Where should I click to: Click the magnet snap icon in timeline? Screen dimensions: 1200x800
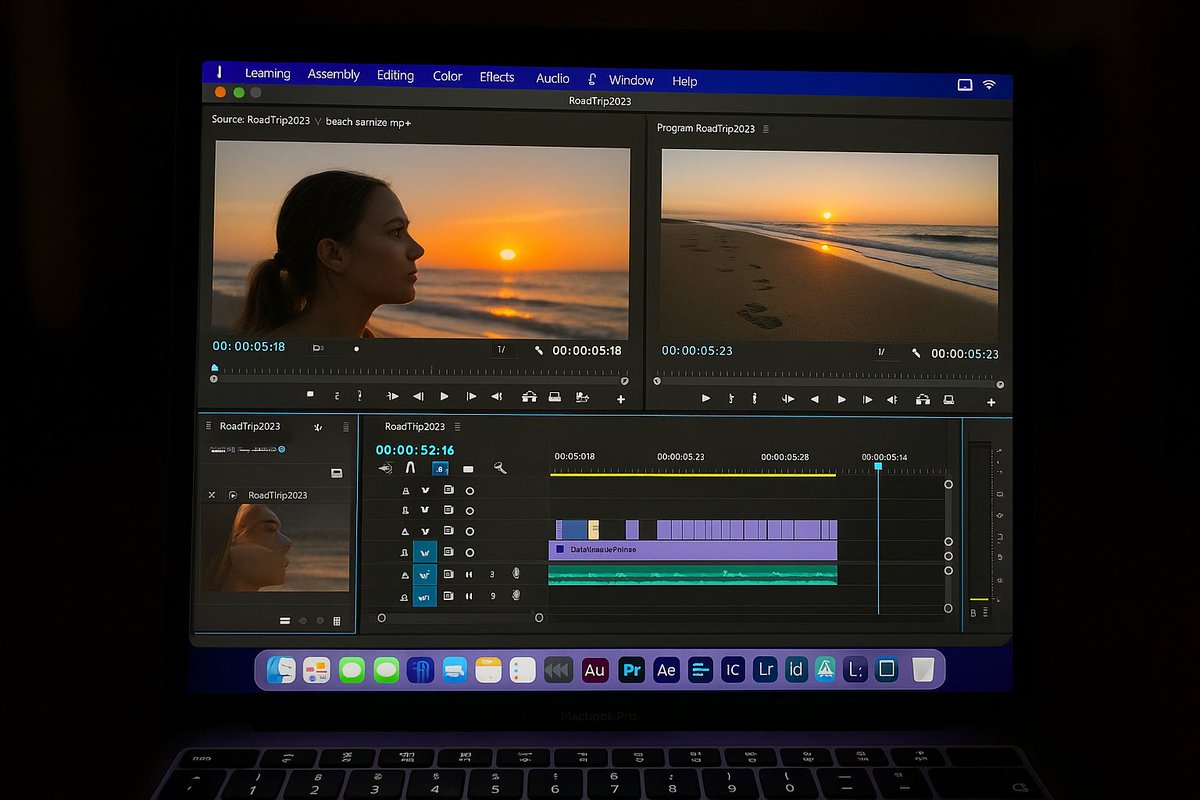(x=410, y=468)
